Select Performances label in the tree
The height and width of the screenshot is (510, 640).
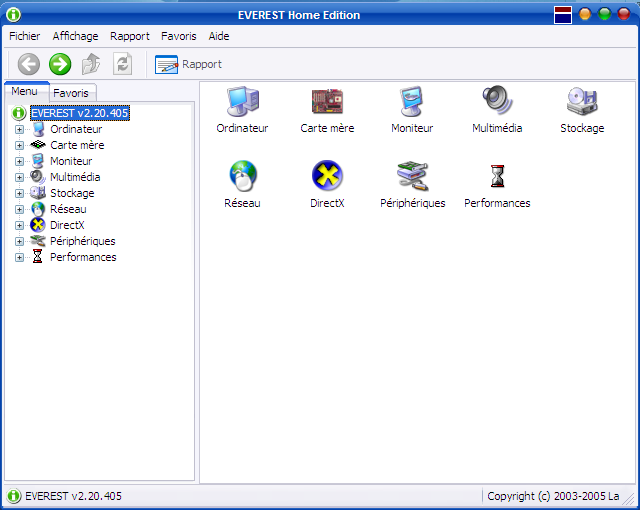(83, 257)
